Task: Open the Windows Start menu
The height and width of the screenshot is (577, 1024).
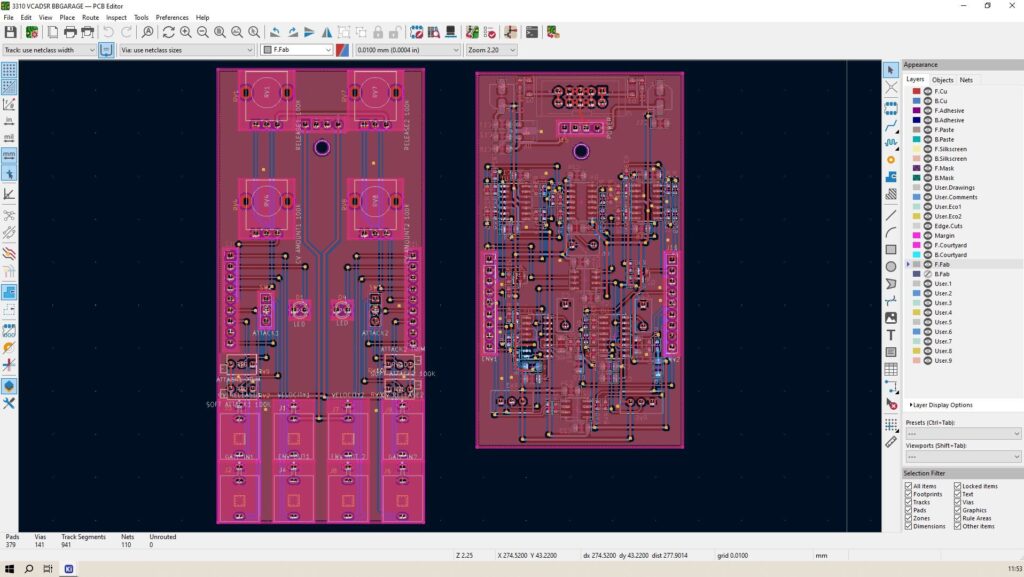Action: point(10,569)
